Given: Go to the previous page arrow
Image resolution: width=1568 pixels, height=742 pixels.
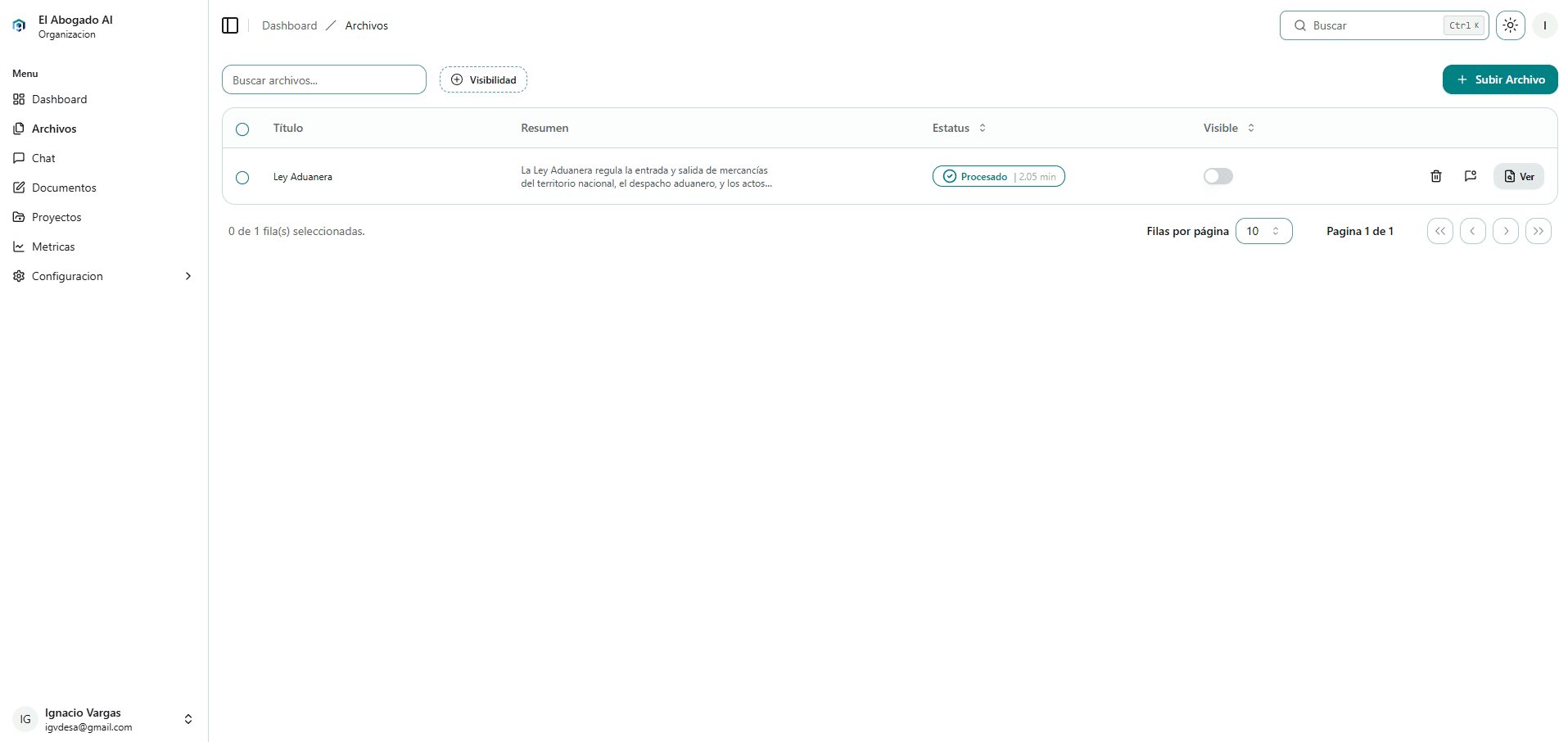Looking at the screenshot, I should (x=1472, y=231).
